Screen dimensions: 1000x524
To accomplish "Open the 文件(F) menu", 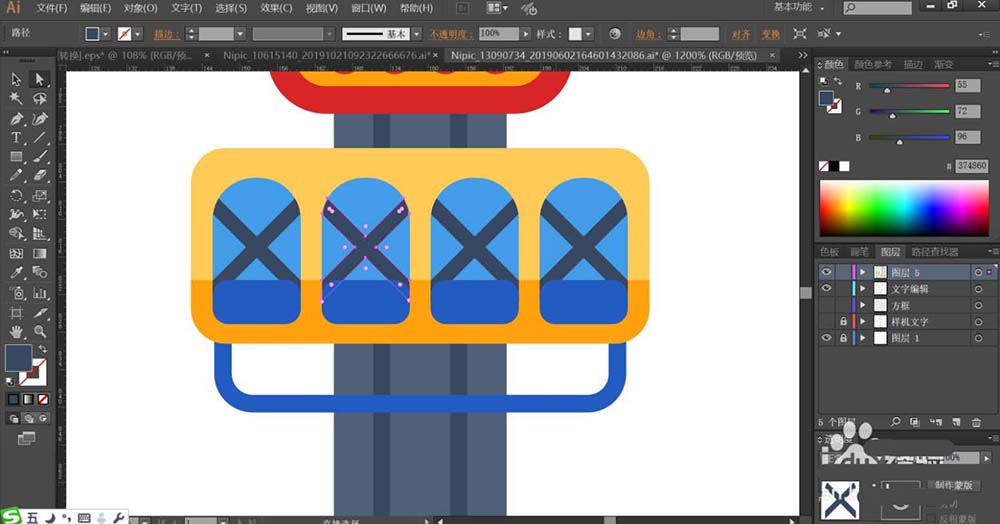I will pyautogui.click(x=50, y=8).
